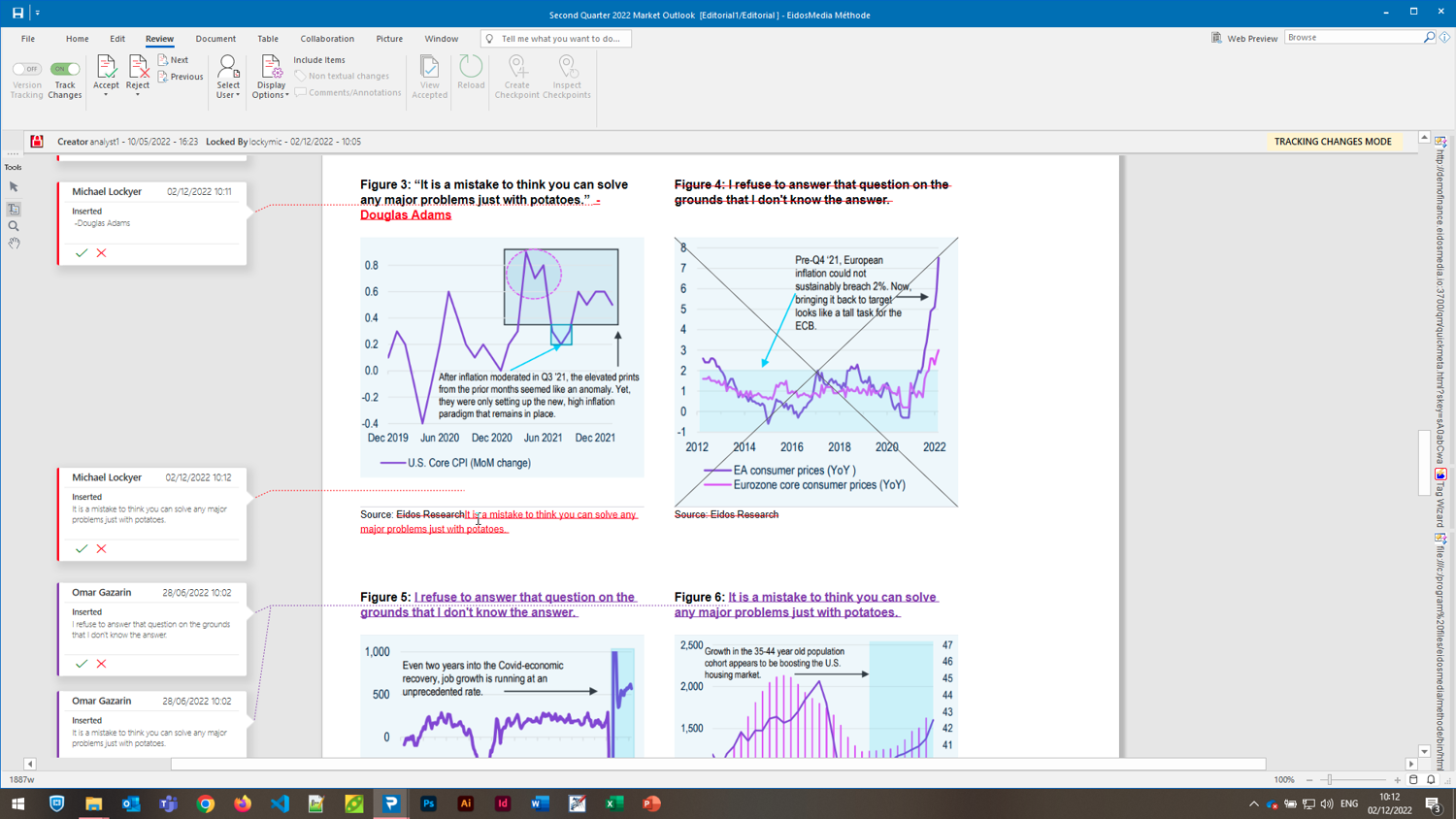
Task: Click the horizontal scrollbar thumb
Action: coord(718,765)
